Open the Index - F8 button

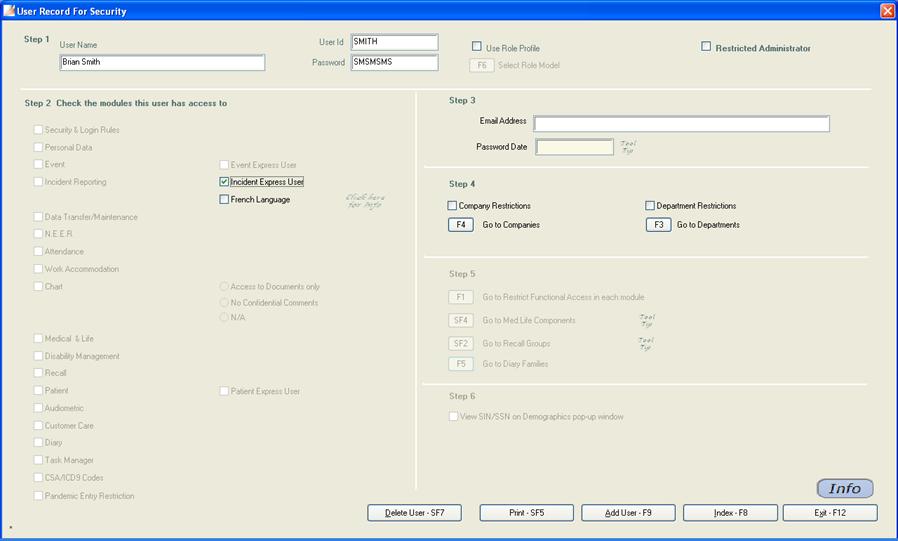click(730, 513)
